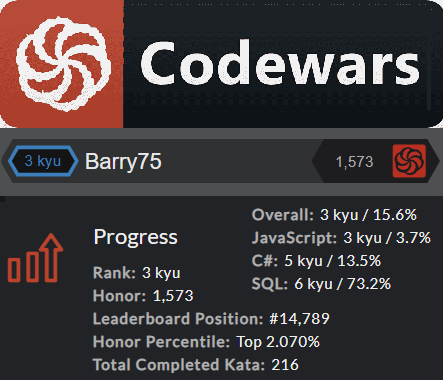Click the SQL 6 kyu / 73.2% stat
This screenshot has height=380, width=443.
[x=321, y=284]
